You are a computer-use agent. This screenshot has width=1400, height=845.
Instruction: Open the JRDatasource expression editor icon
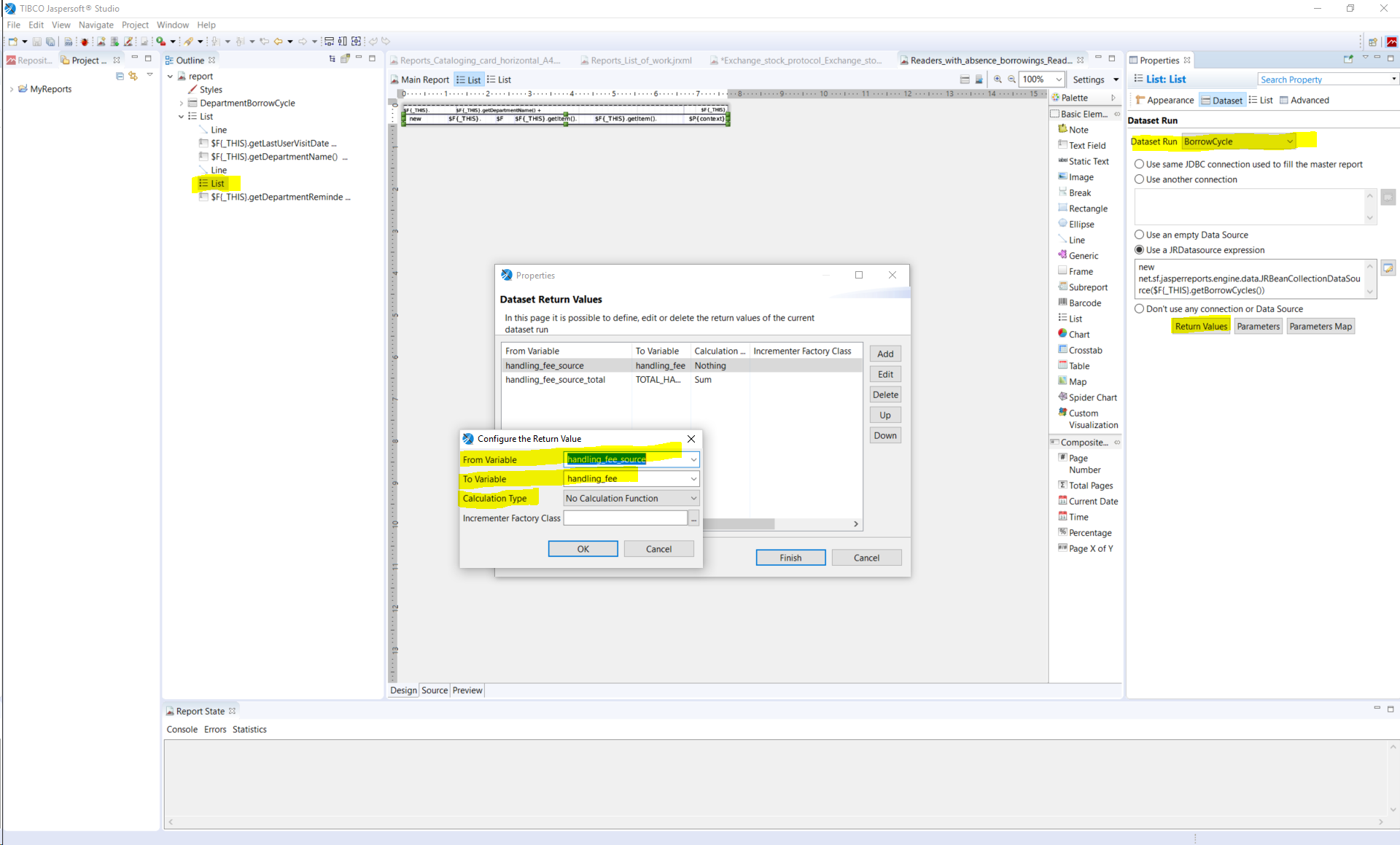[1388, 268]
